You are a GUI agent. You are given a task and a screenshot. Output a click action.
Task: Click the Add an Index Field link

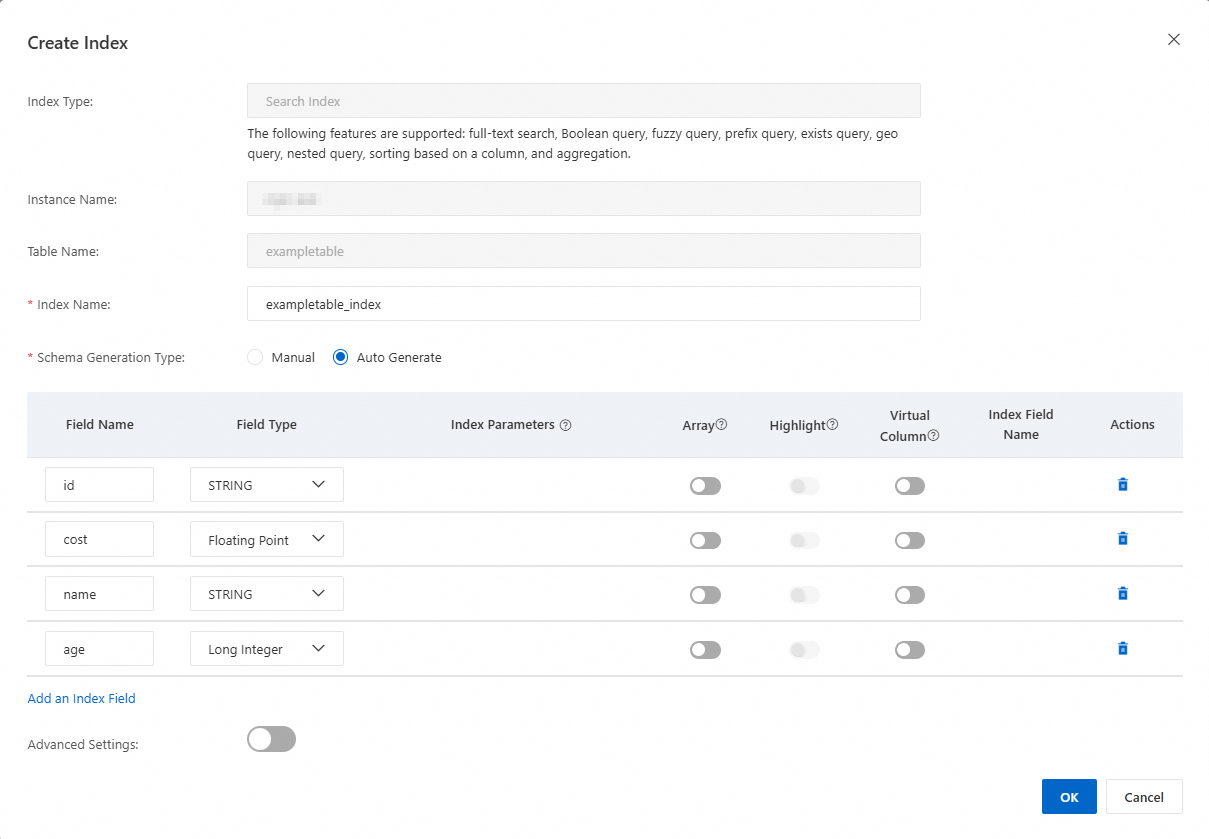tap(81, 699)
